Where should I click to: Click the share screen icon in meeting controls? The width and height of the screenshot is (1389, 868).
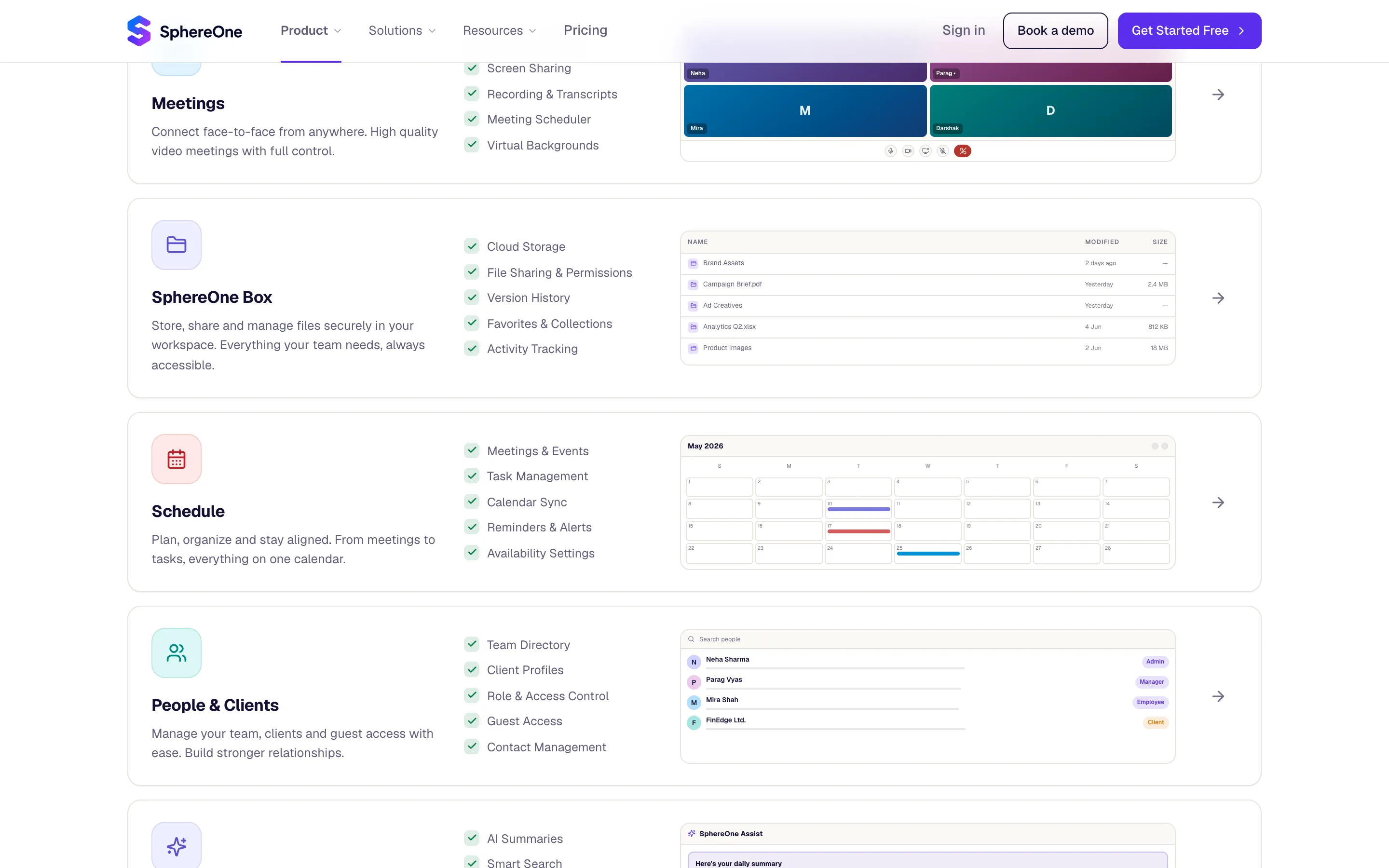(x=925, y=151)
